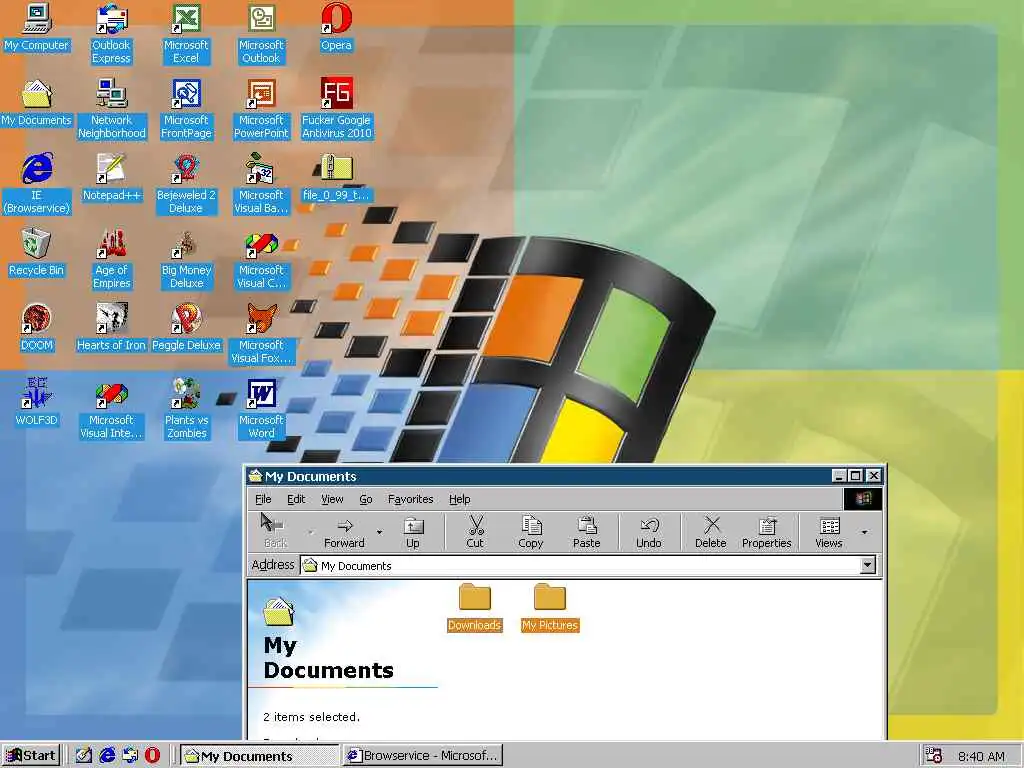This screenshot has width=1024, height=768.
Task: Delete the selected items via toolbar
Action: pos(711,532)
